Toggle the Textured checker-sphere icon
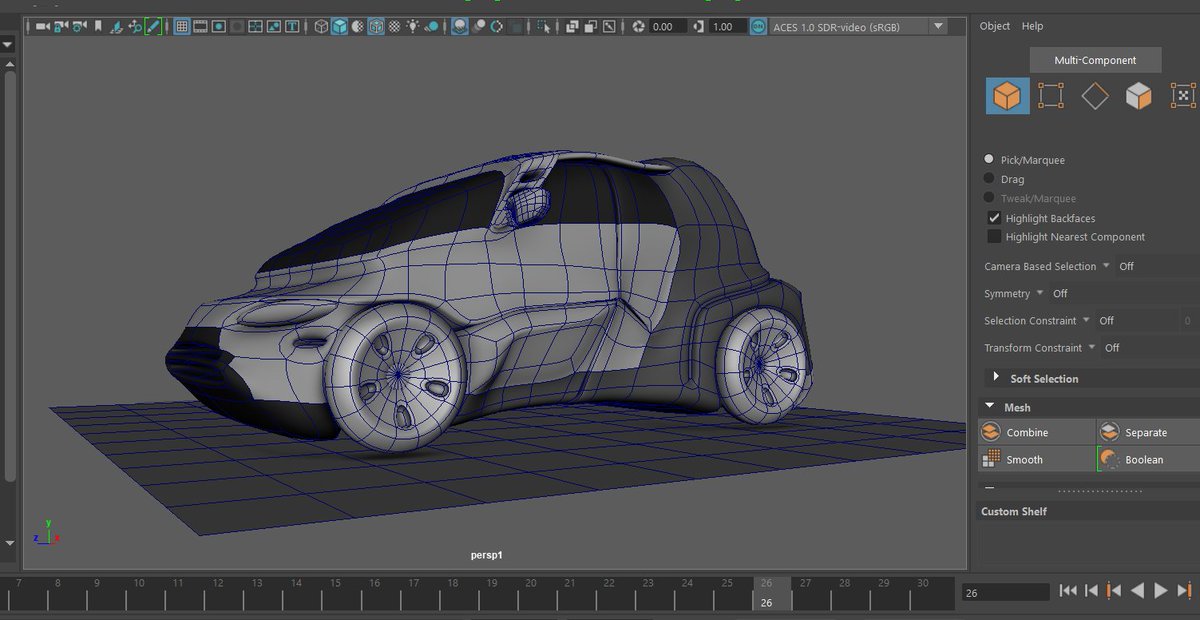The image size is (1200, 620). pos(394,27)
